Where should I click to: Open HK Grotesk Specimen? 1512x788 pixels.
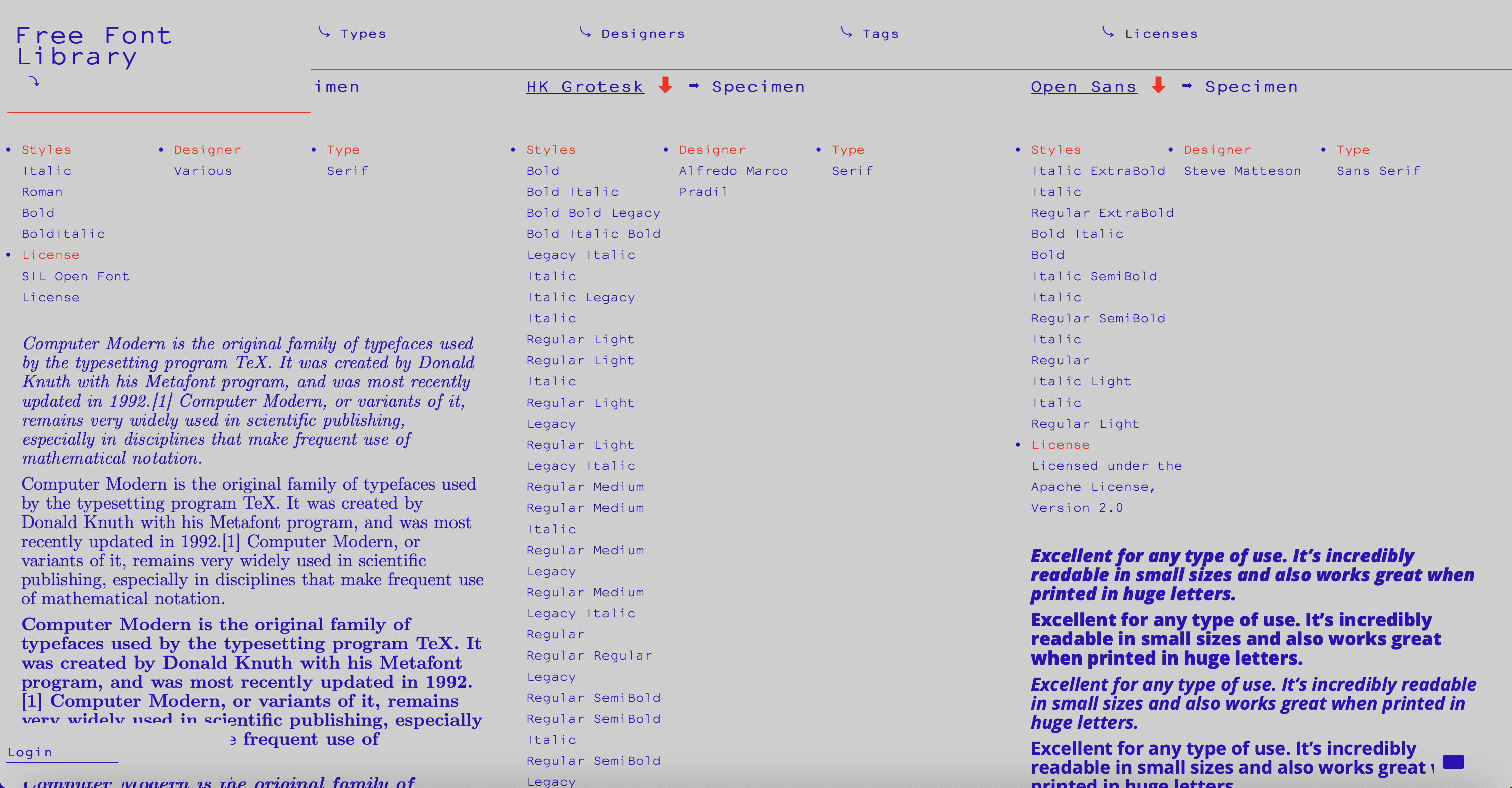[758, 87]
